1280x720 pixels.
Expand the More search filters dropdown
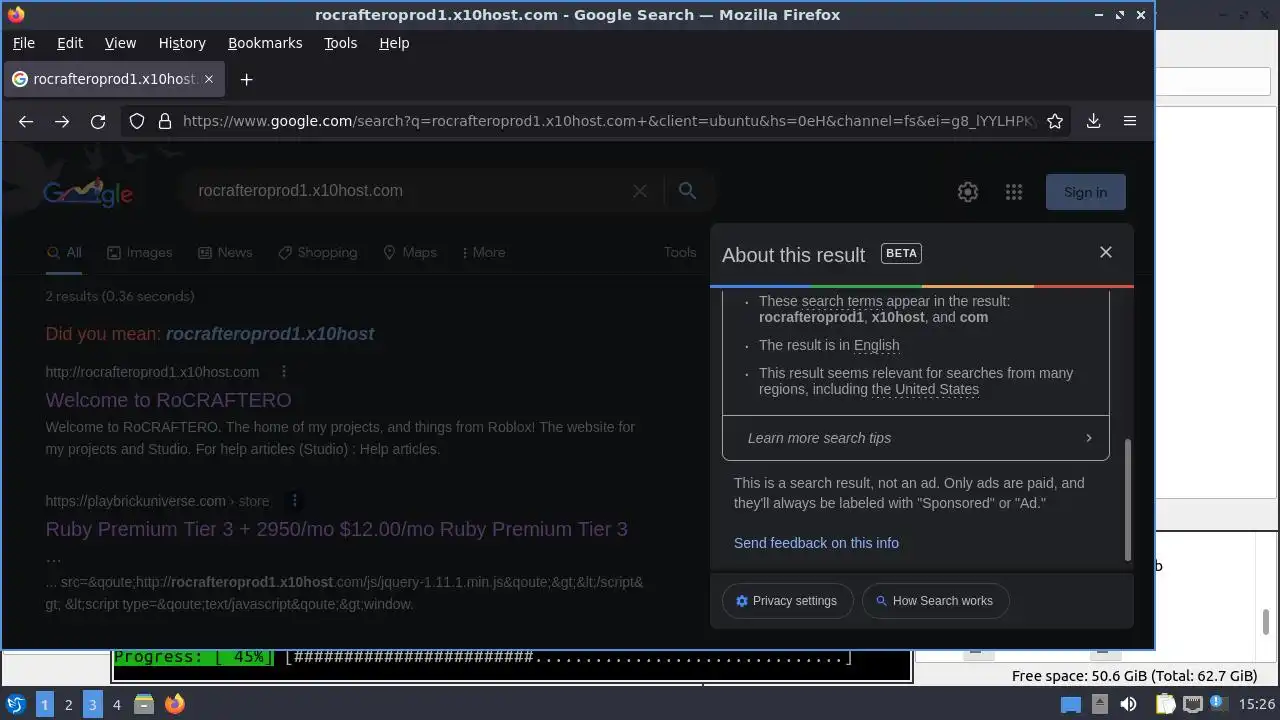point(483,252)
